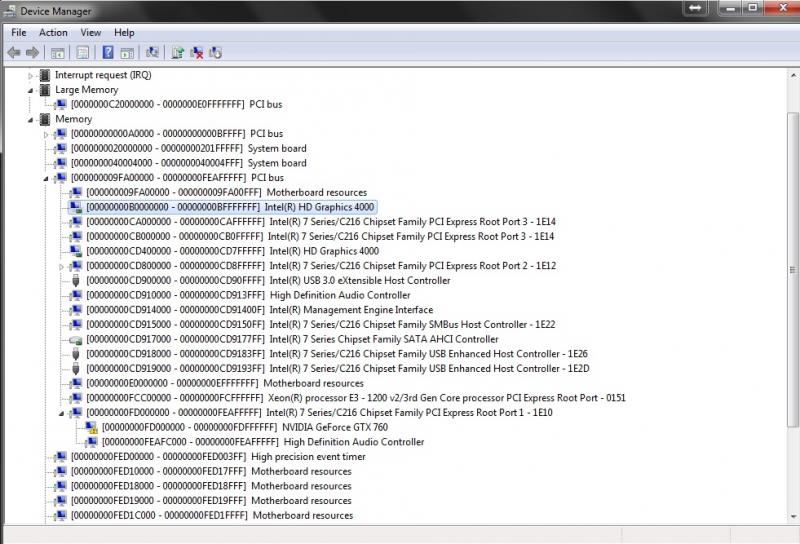Select 'Motherboard resources' at FED19000 - FED19FFF
Viewport: 800px width, 544px height.
[211, 501]
